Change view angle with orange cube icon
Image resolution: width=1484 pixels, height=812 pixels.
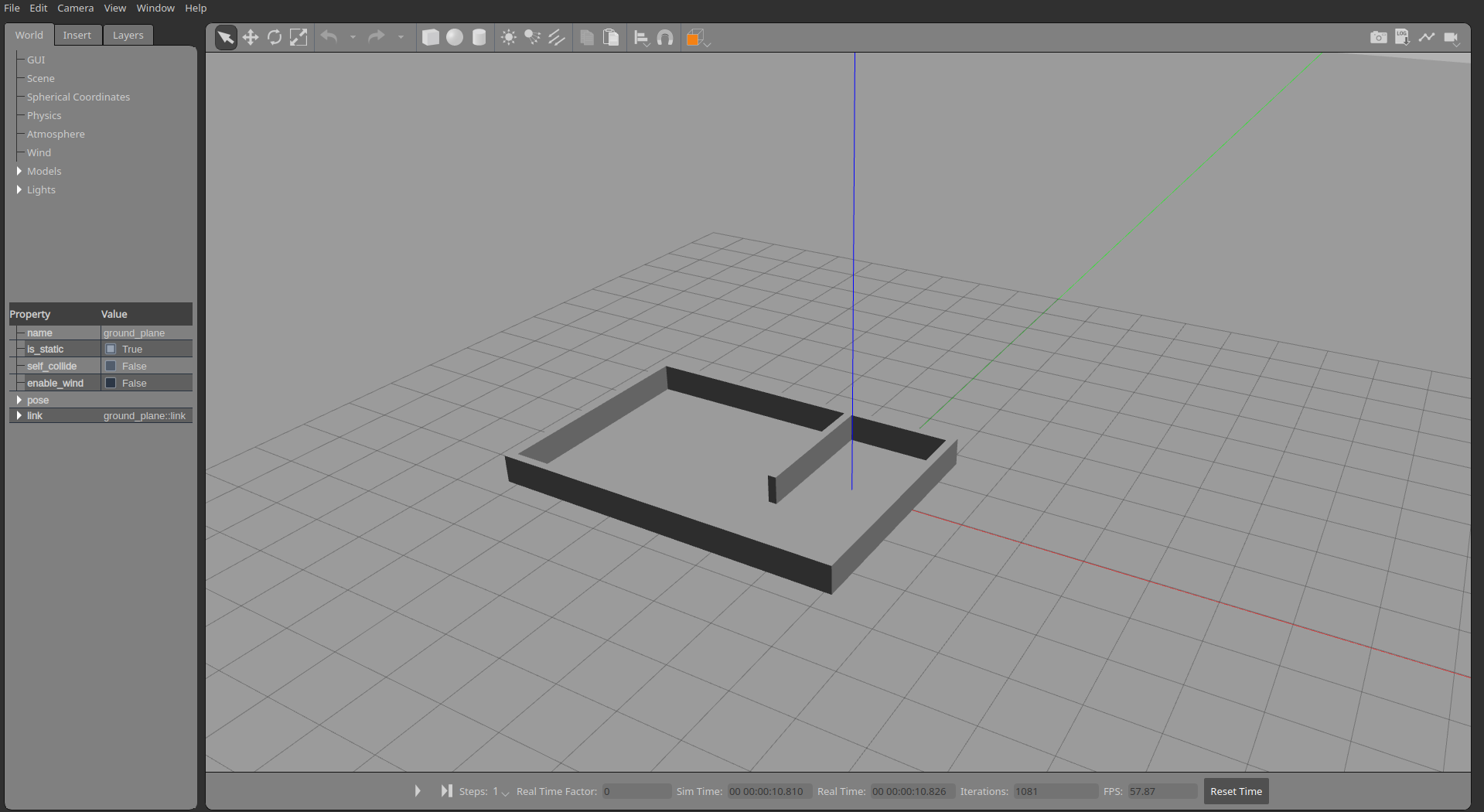(x=698, y=37)
